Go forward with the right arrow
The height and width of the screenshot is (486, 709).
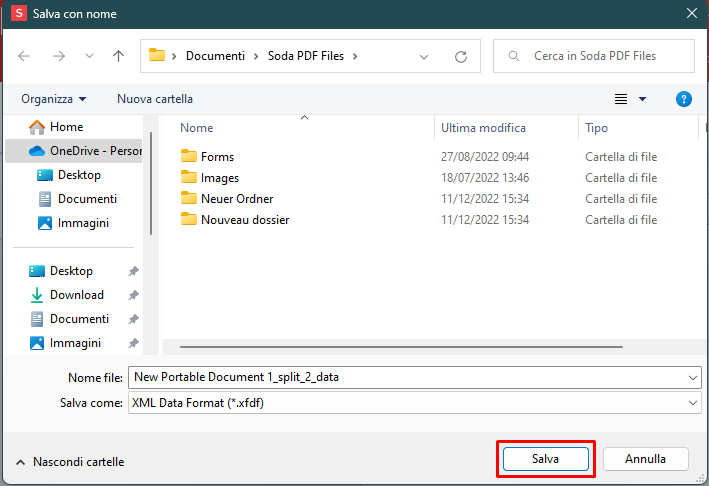(59, 56)
